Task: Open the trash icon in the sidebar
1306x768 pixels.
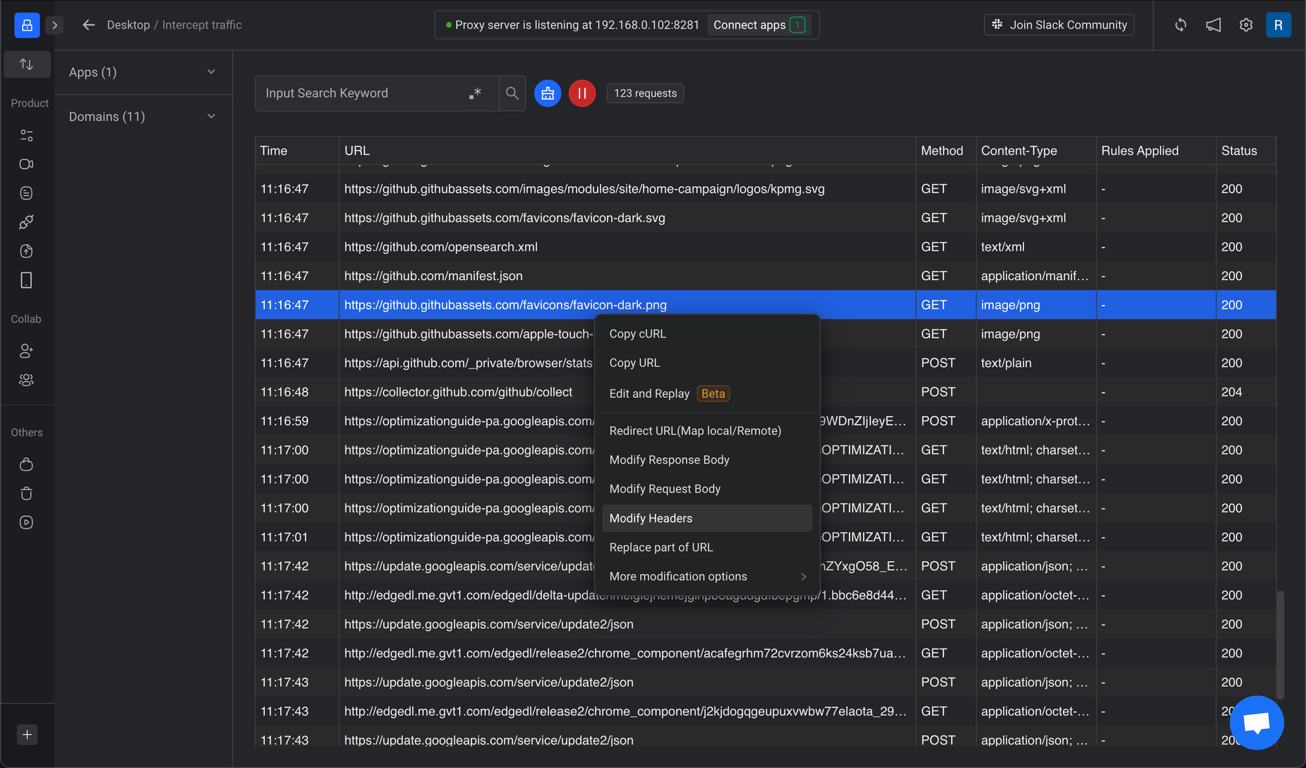Action: [x=27, y=493]
